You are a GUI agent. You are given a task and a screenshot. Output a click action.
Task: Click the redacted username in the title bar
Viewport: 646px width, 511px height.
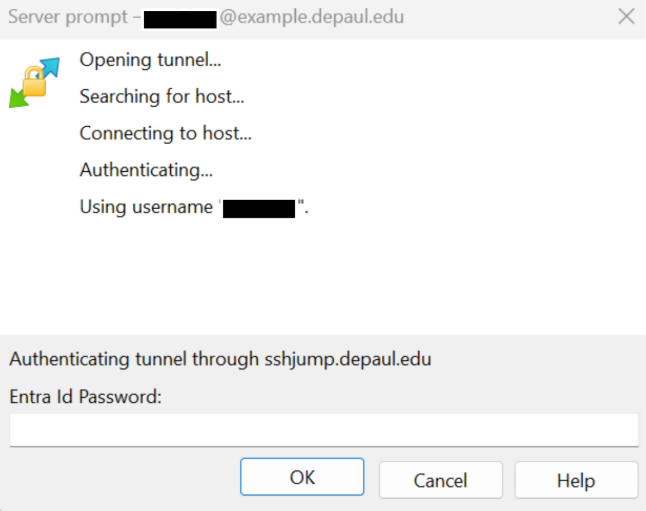180,18
